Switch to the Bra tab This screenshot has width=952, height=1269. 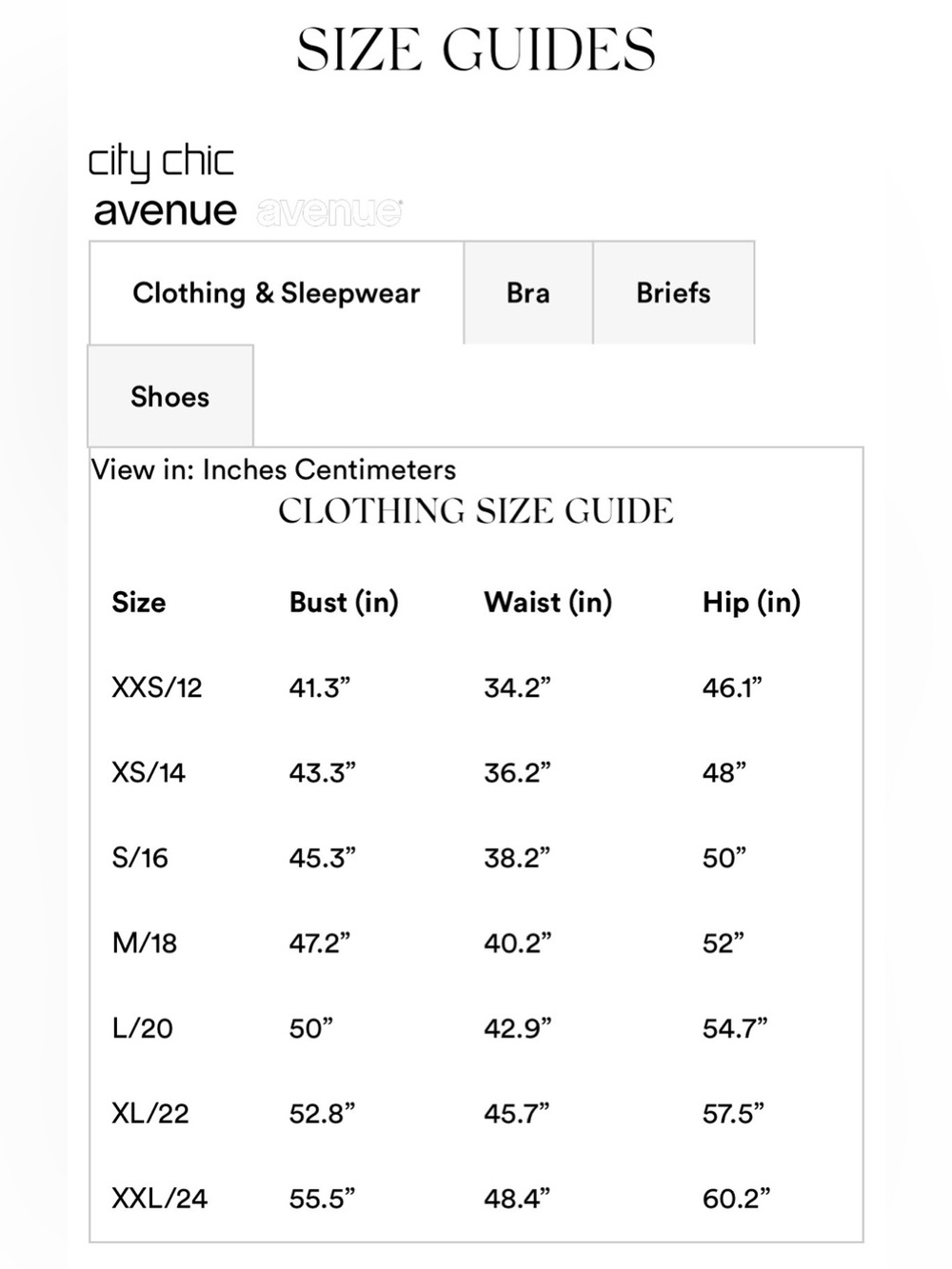tap(528, 293)
